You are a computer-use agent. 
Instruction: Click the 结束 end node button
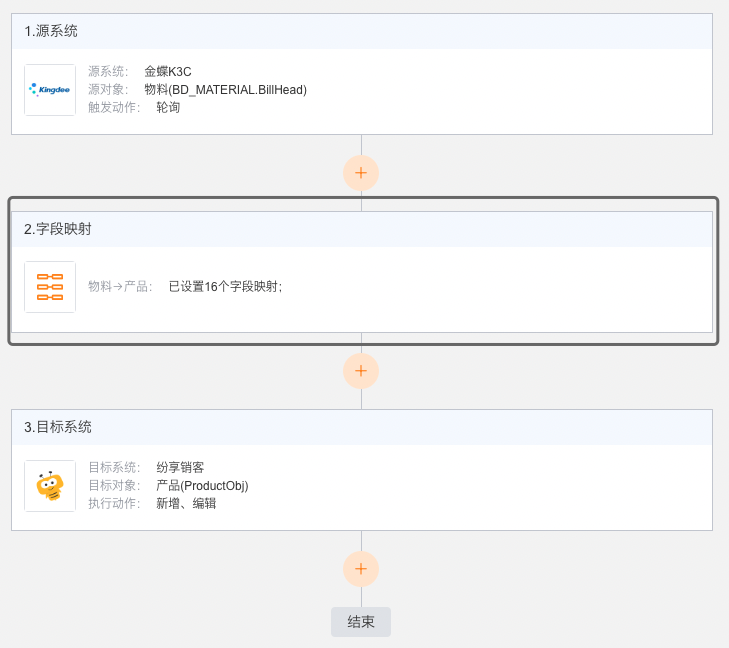click(361, 622)
